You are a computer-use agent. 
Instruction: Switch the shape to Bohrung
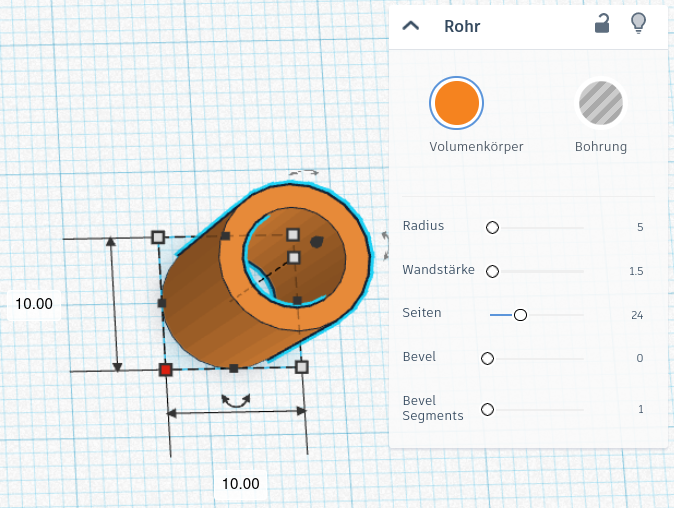600,103
